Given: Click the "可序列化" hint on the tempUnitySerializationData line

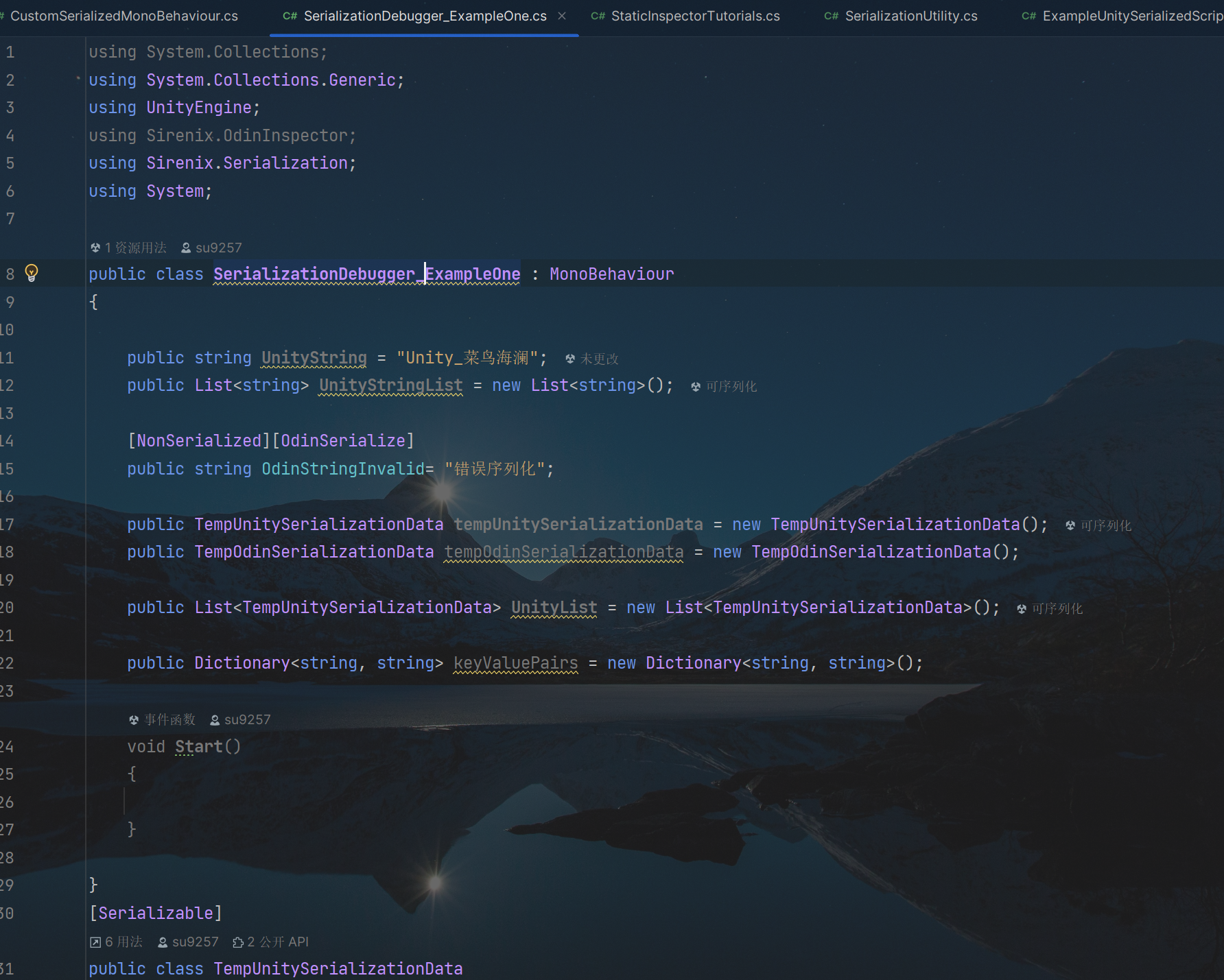Looking at the screenshot, I should pyautogui.click(x=1105, y=525).
